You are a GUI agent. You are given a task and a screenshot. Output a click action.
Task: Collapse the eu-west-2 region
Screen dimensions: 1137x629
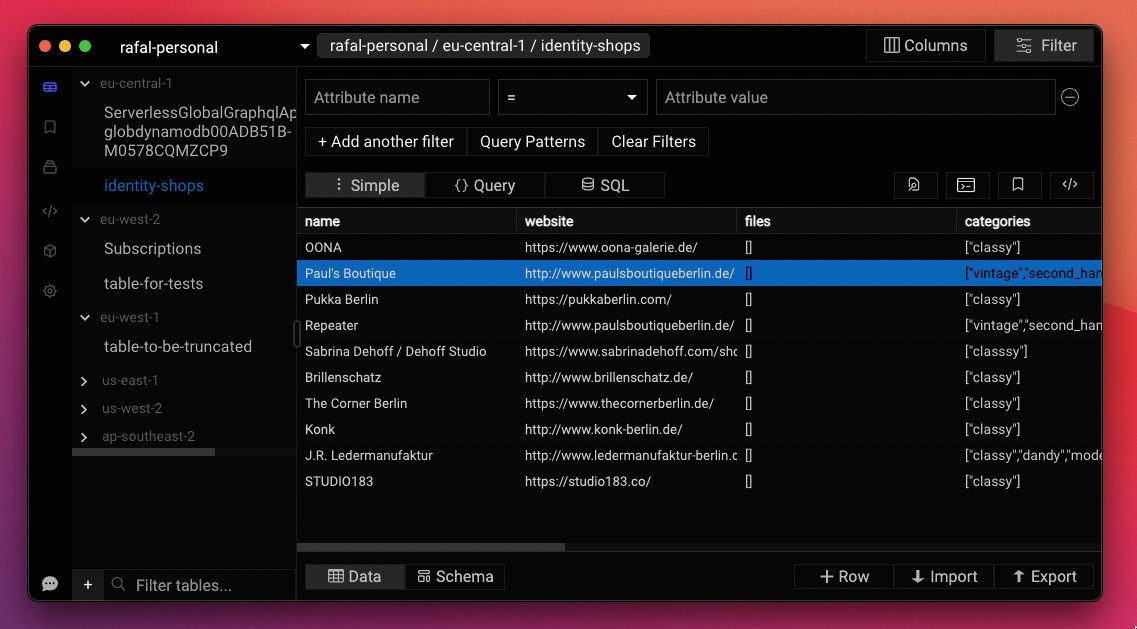point(85,219)
